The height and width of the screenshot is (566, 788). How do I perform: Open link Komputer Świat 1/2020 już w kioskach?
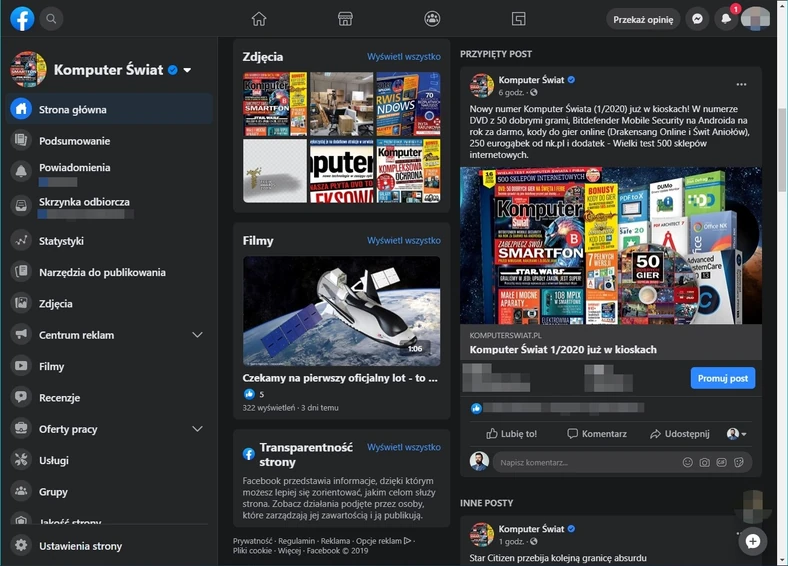pyautogui.click(x=563, y=349)
